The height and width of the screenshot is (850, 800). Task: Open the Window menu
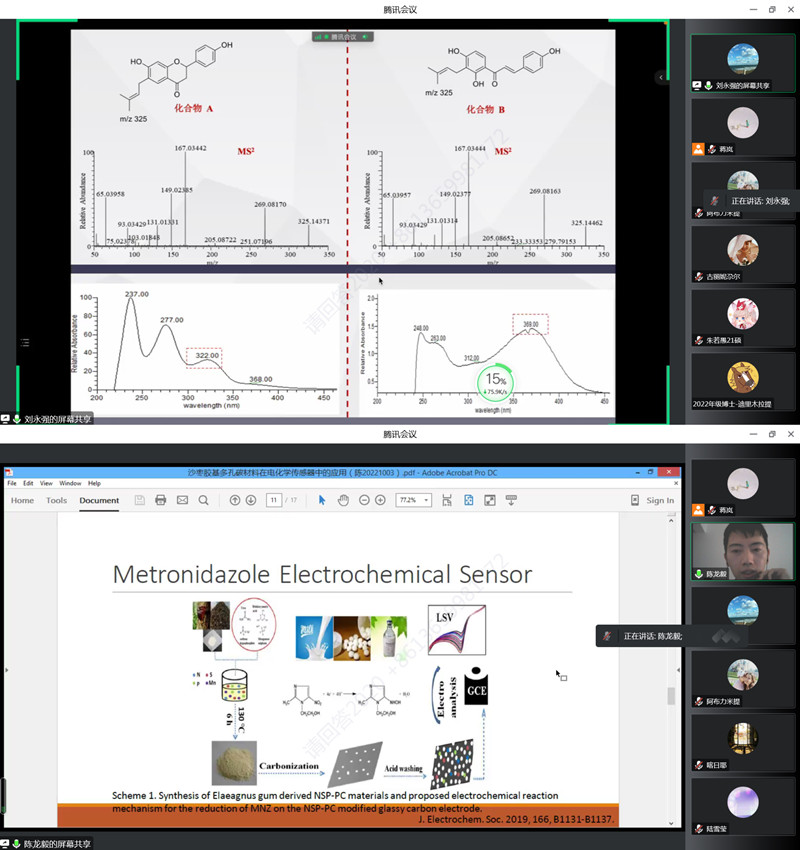[70, 483]
